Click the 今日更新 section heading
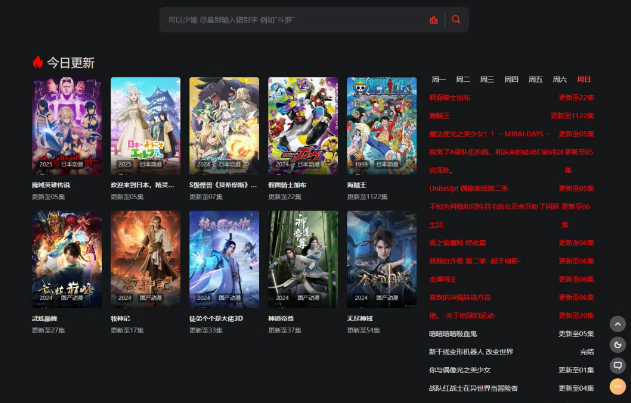 coord(71,62)
